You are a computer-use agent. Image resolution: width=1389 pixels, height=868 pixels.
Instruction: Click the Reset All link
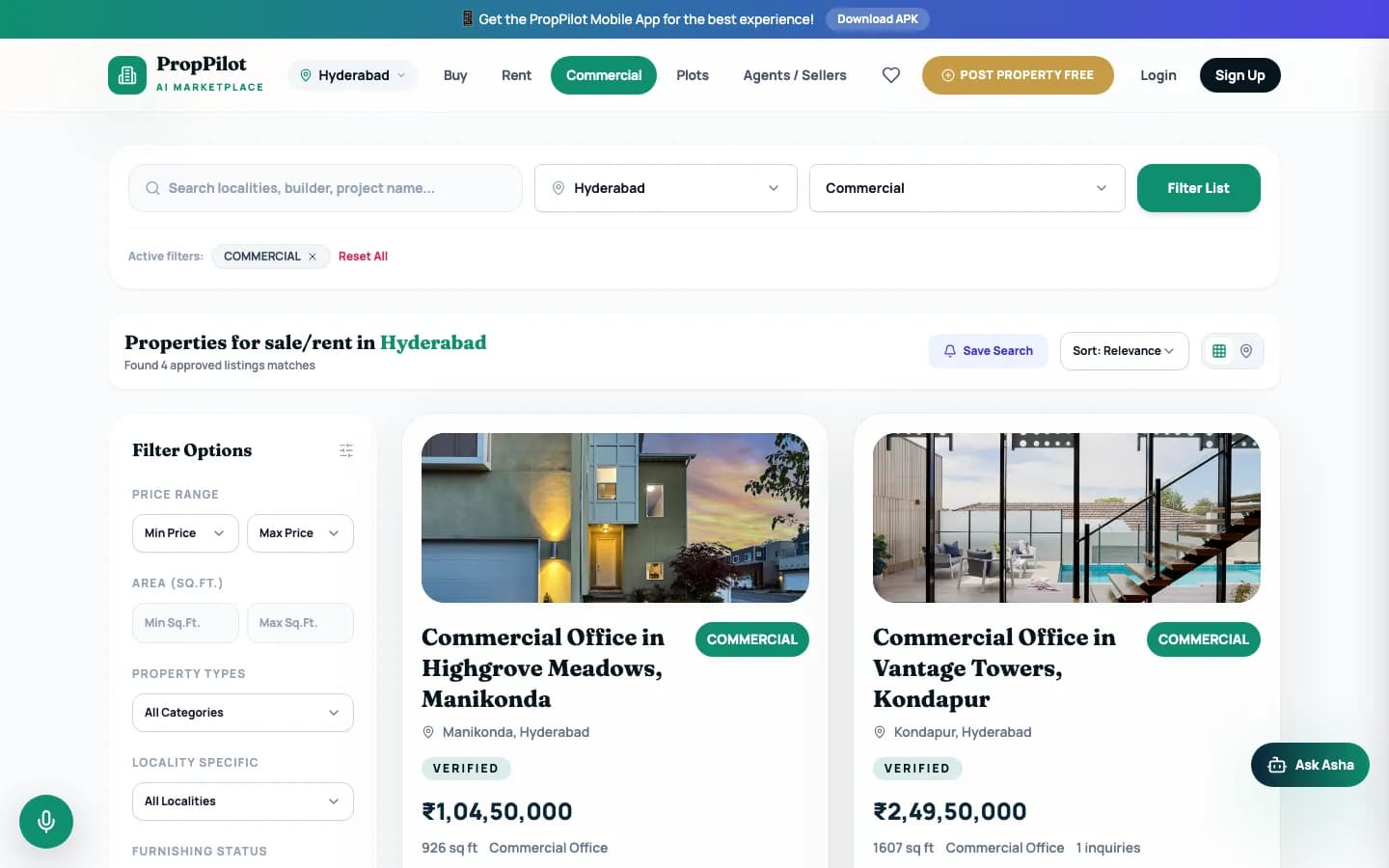pos(363,257)
